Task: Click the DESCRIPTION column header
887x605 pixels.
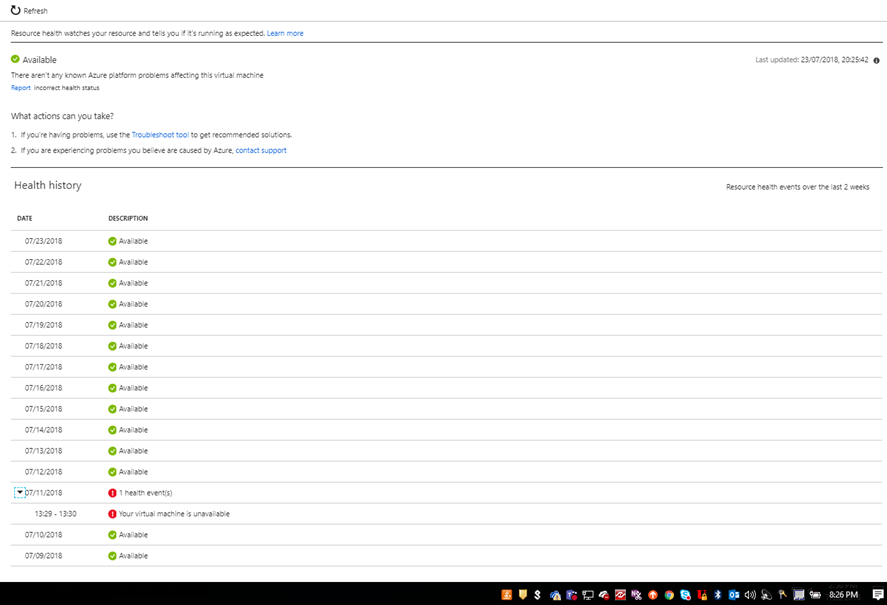Action: [128, 218]
